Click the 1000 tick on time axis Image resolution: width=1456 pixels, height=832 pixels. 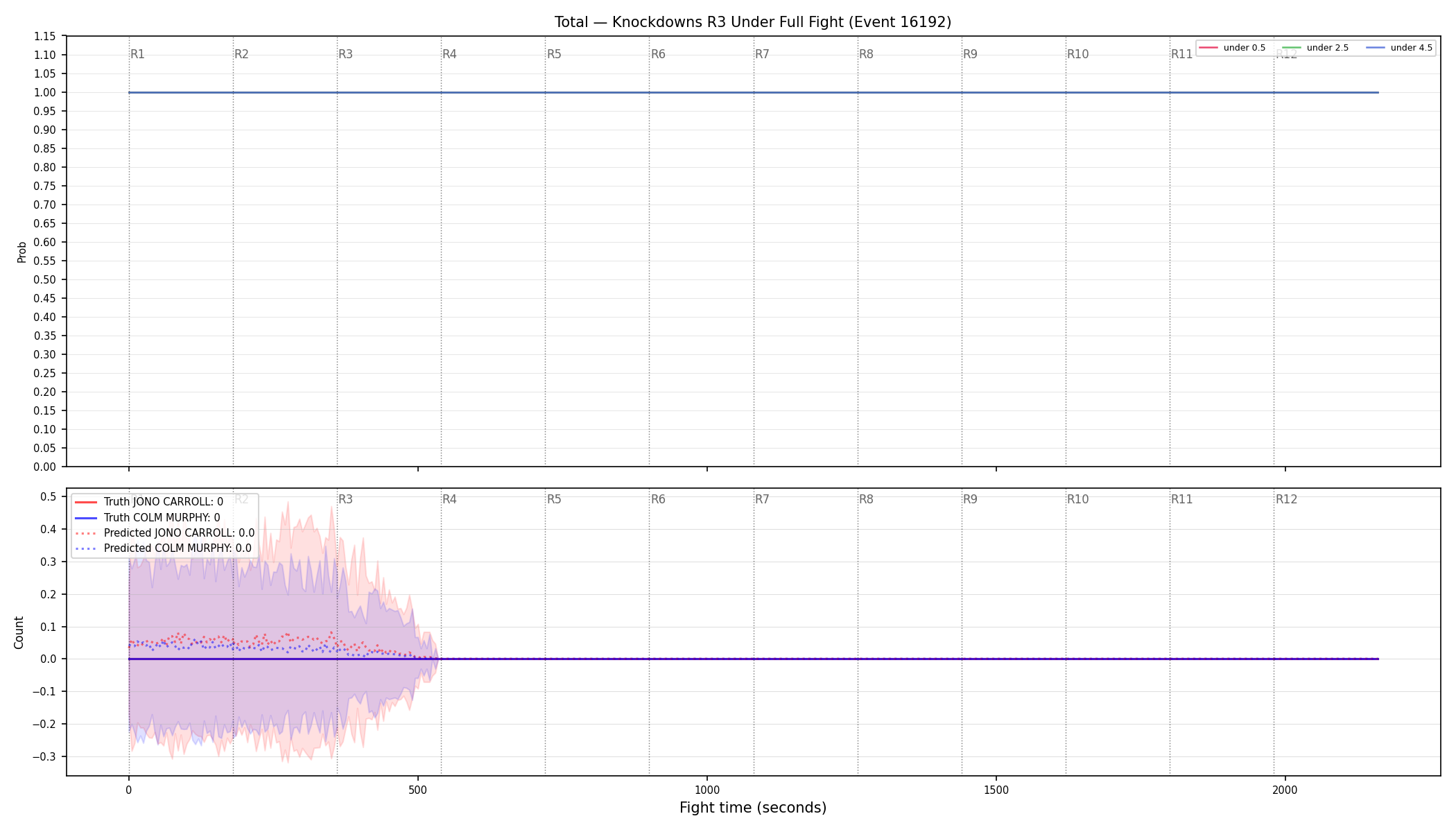707,790
